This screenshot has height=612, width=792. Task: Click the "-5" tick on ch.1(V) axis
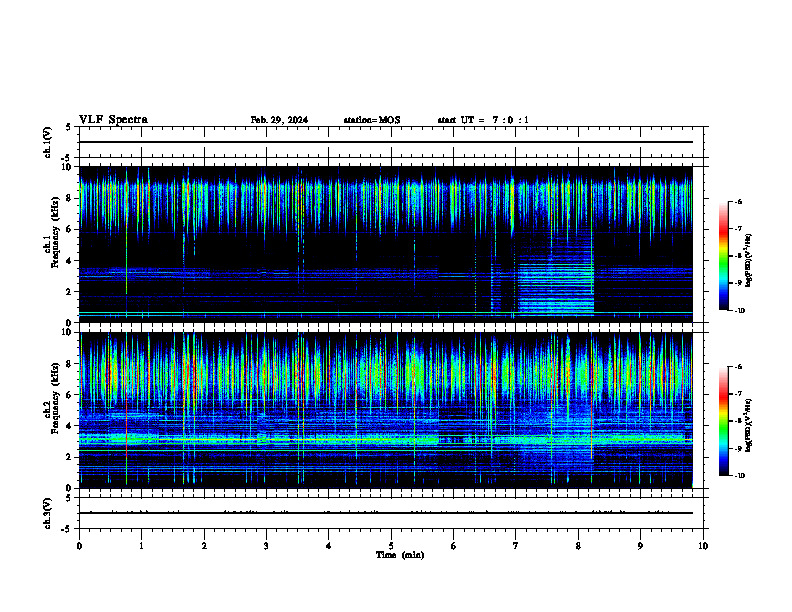pyautogui.click(x=68, y=159)
